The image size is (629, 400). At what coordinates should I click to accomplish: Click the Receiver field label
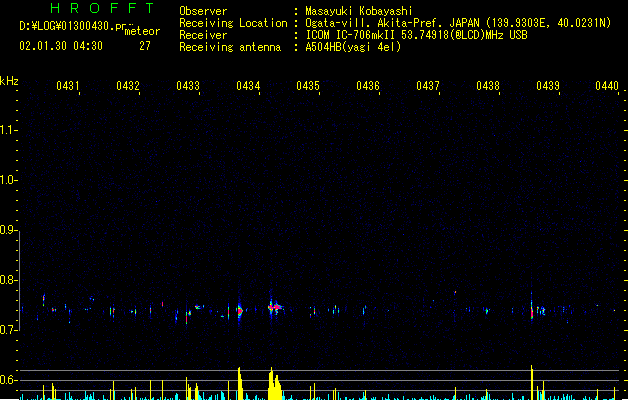point(203,35)
